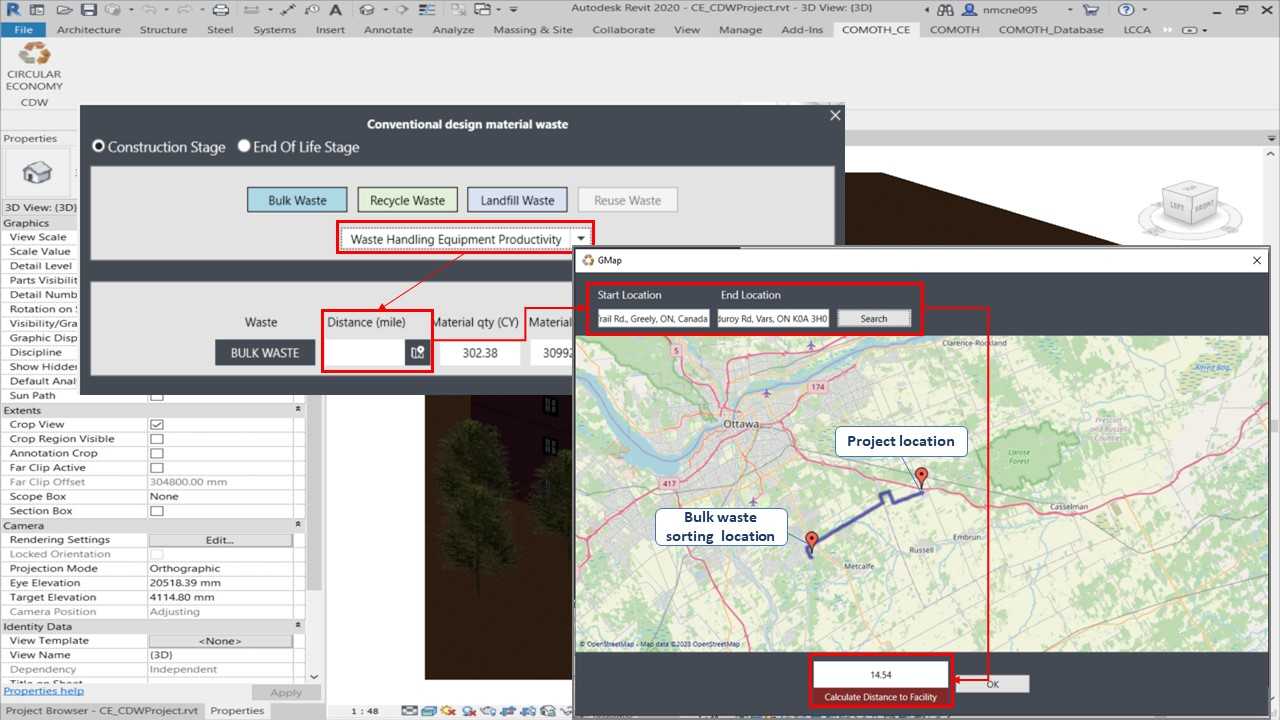The image size is (1280, 720).
Task: Click Calculate Distance to Facility button
Action: tap(880, 697)
